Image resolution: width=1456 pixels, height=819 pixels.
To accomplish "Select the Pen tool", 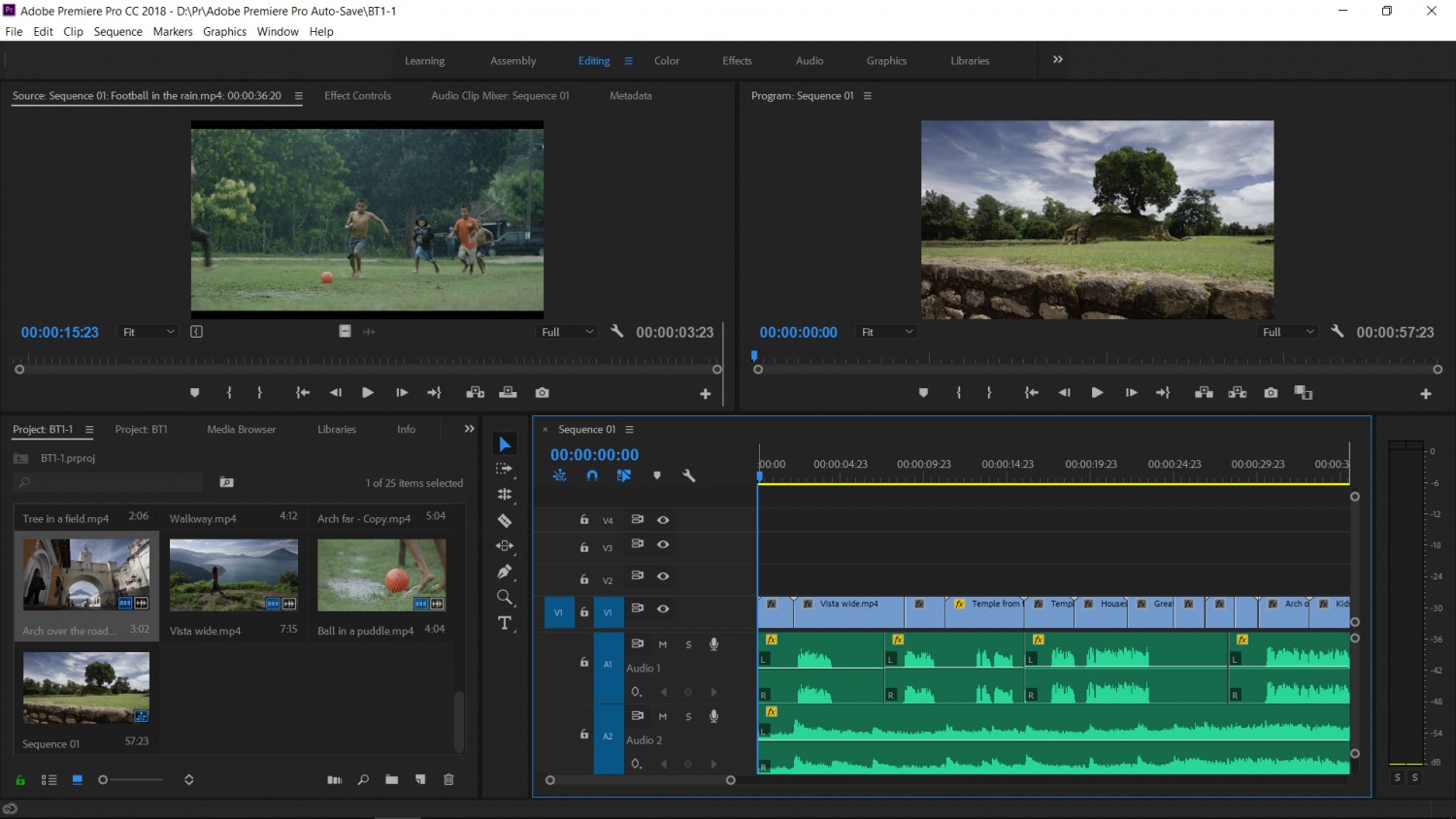I will pyautogui.click(x=505, y=572).
